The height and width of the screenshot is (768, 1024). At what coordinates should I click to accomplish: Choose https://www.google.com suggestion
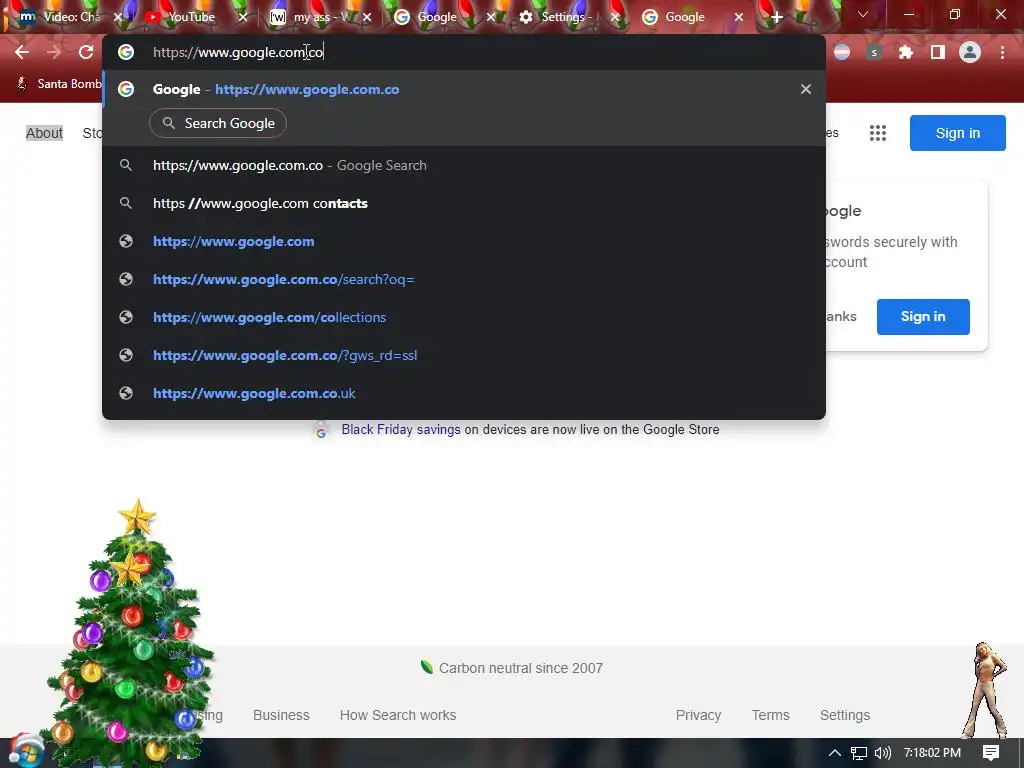[464, 241]
